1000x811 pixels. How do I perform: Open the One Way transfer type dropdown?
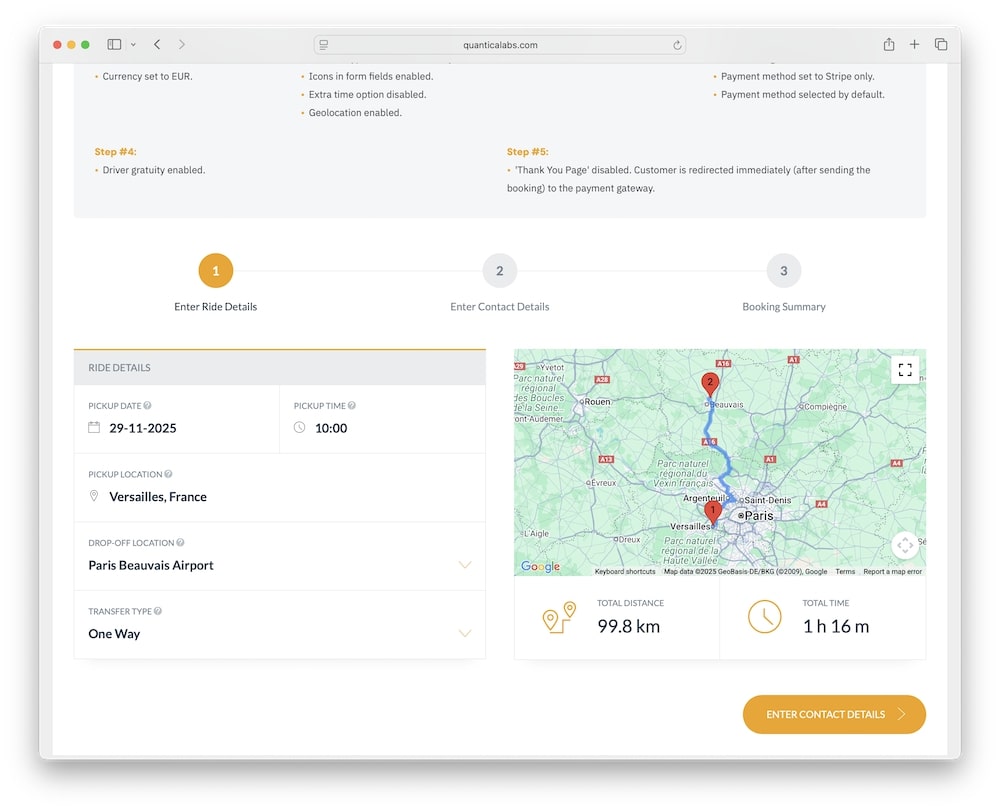[x=279, y=625]
